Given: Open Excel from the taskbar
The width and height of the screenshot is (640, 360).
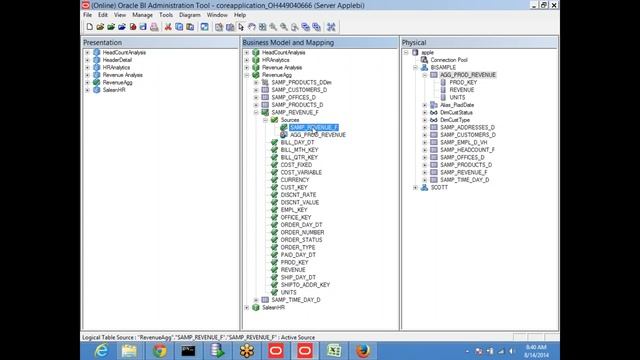Looking at the screenshot, I should (334, 351).
